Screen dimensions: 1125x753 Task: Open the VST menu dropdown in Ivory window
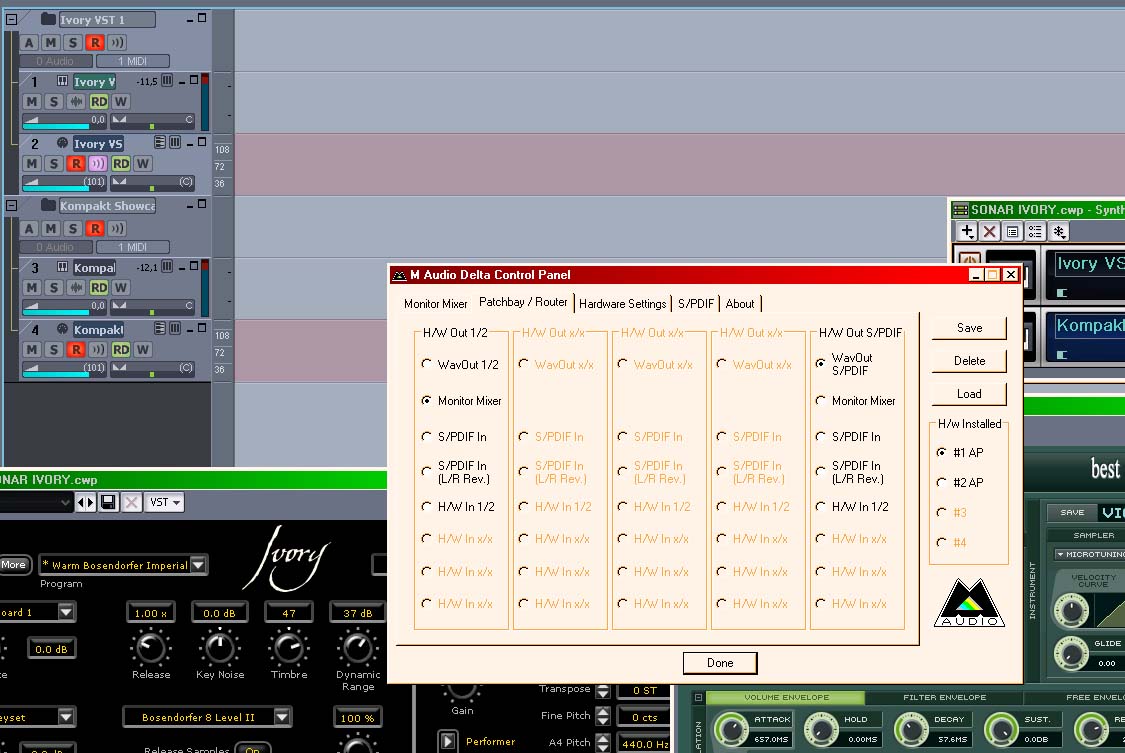pyautogui.click(x=164, y=502)
